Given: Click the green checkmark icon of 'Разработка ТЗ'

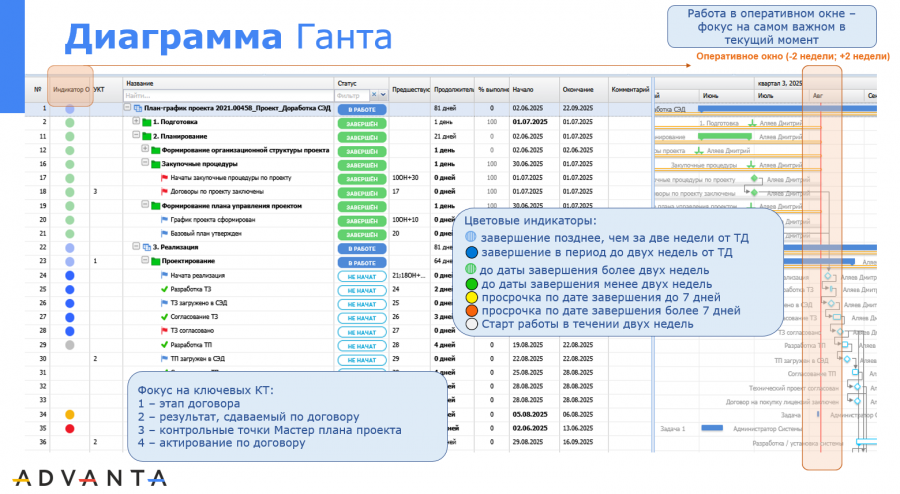Looking at the screenshot, I should click(164, 288).
